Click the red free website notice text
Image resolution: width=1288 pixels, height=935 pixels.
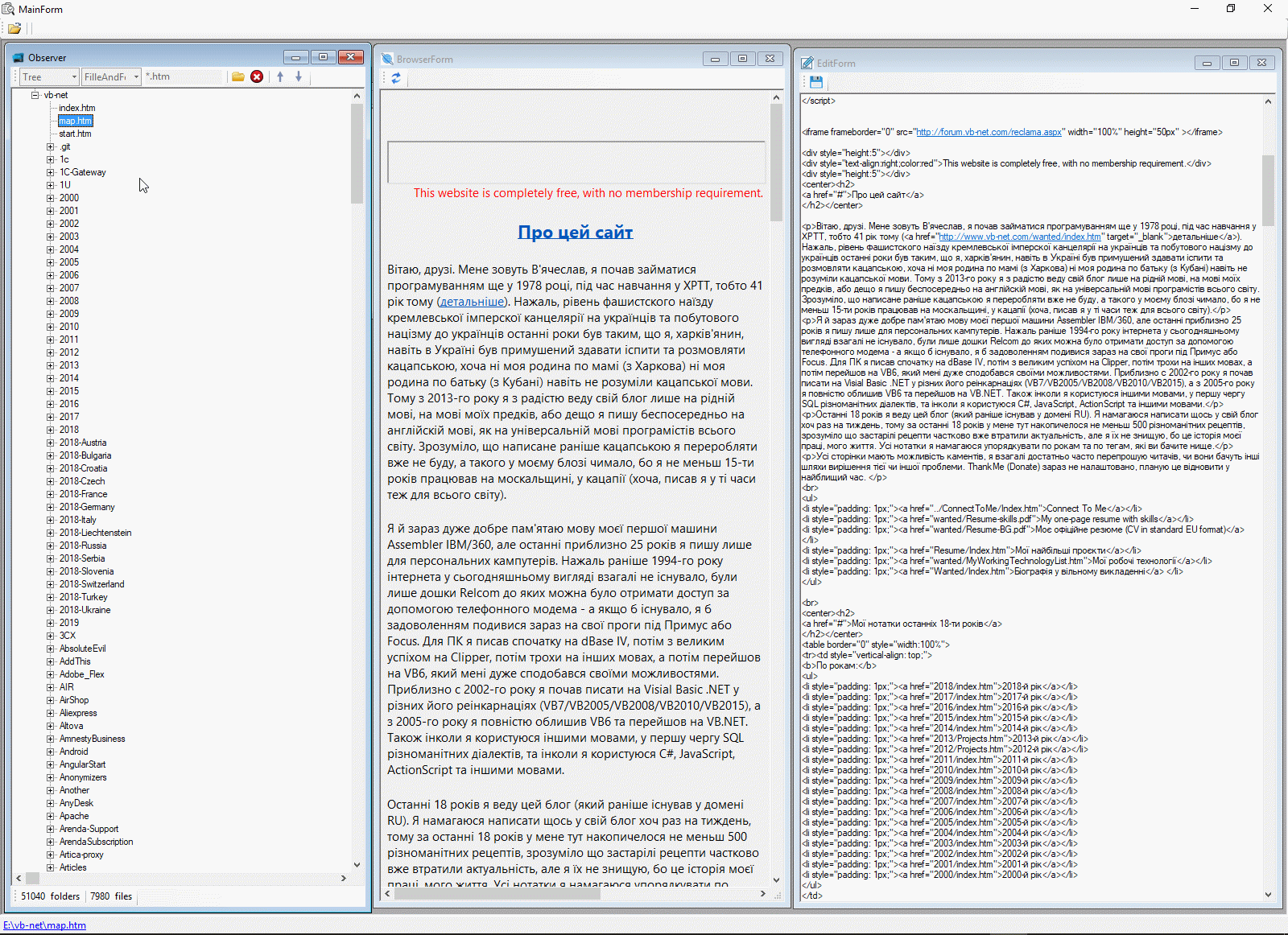click(x=588, y=193)
